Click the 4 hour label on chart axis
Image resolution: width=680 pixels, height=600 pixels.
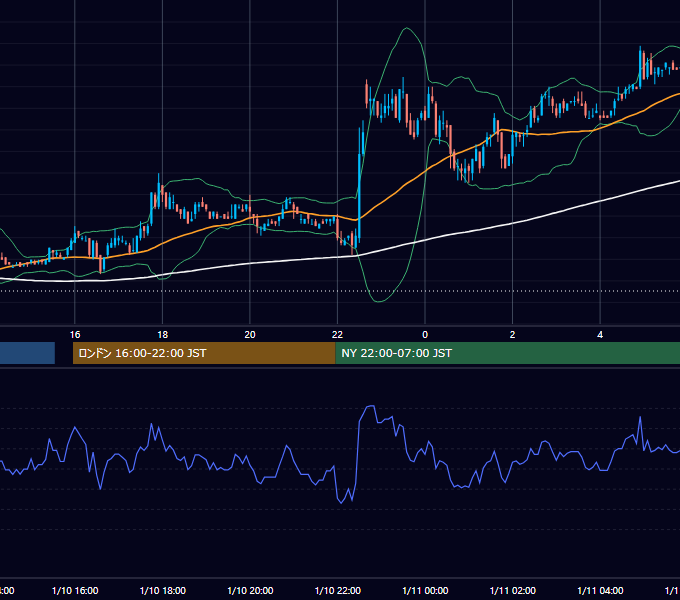(x=600, y=335)
